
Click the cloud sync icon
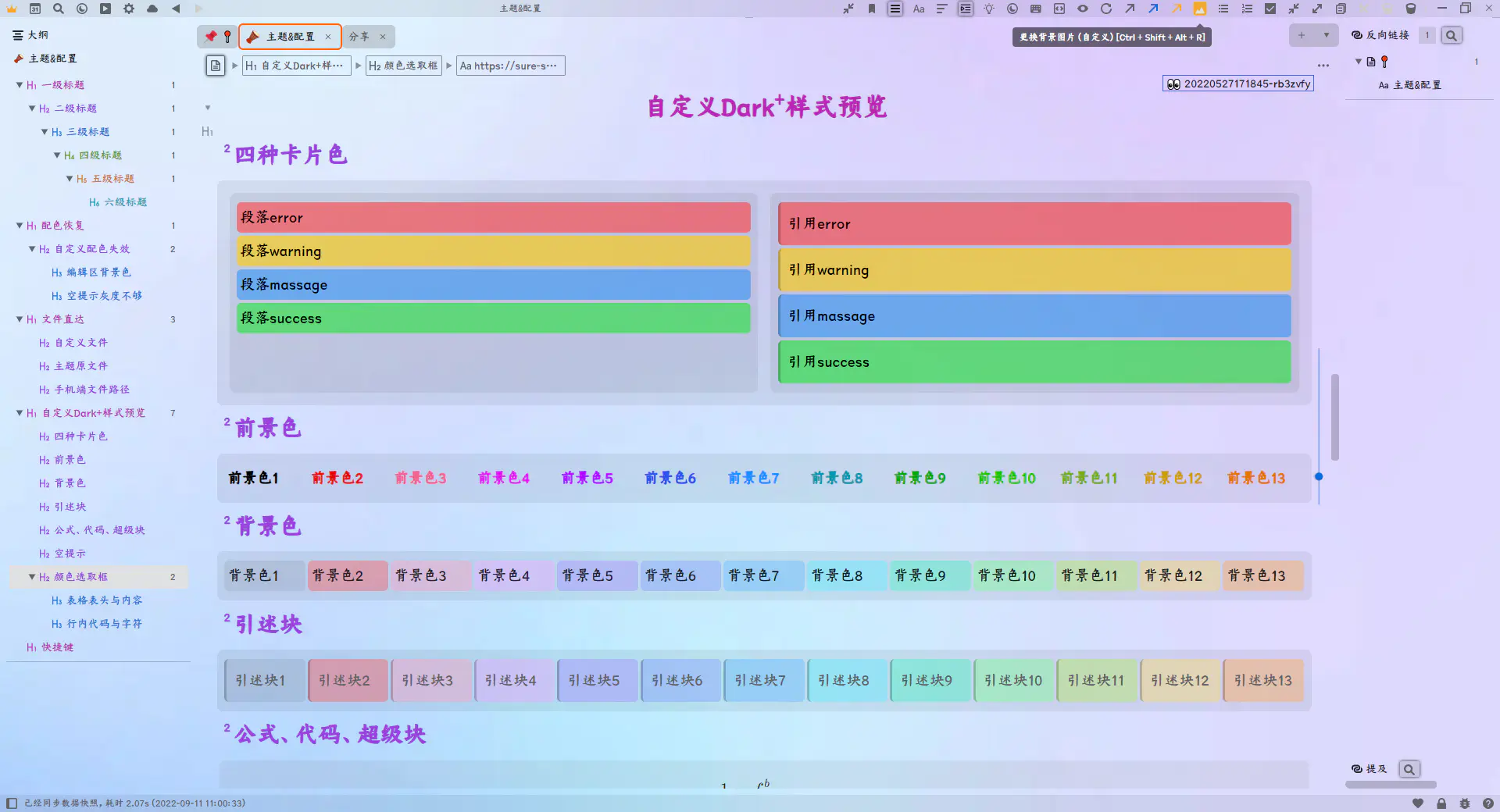tap(152, 9)
